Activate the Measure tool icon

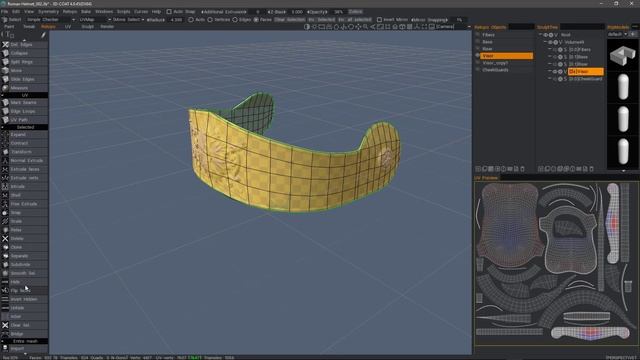tap(5, 88)
